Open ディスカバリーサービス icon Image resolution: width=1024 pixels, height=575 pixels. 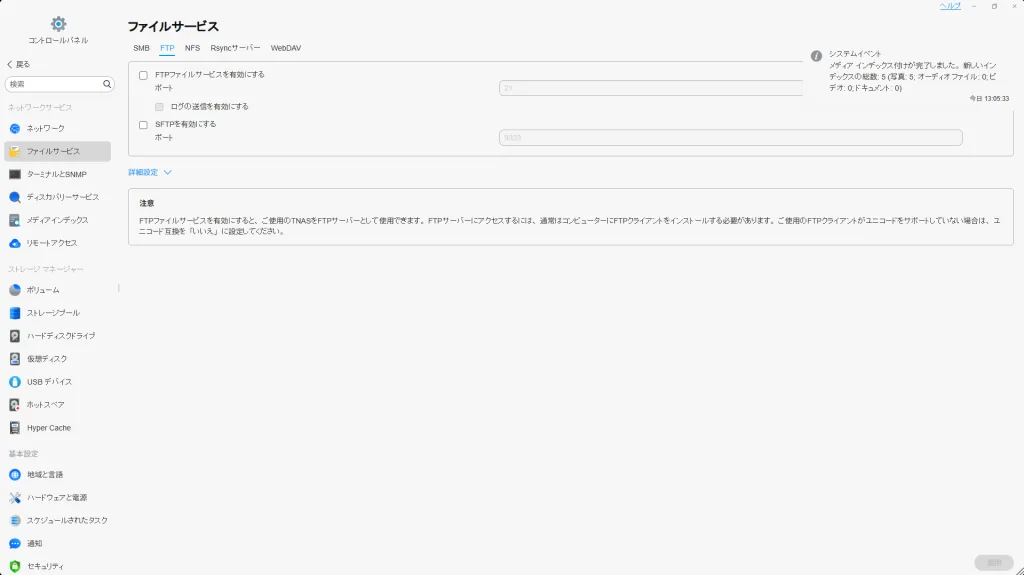pyautogui.click(x=14, y=197)
